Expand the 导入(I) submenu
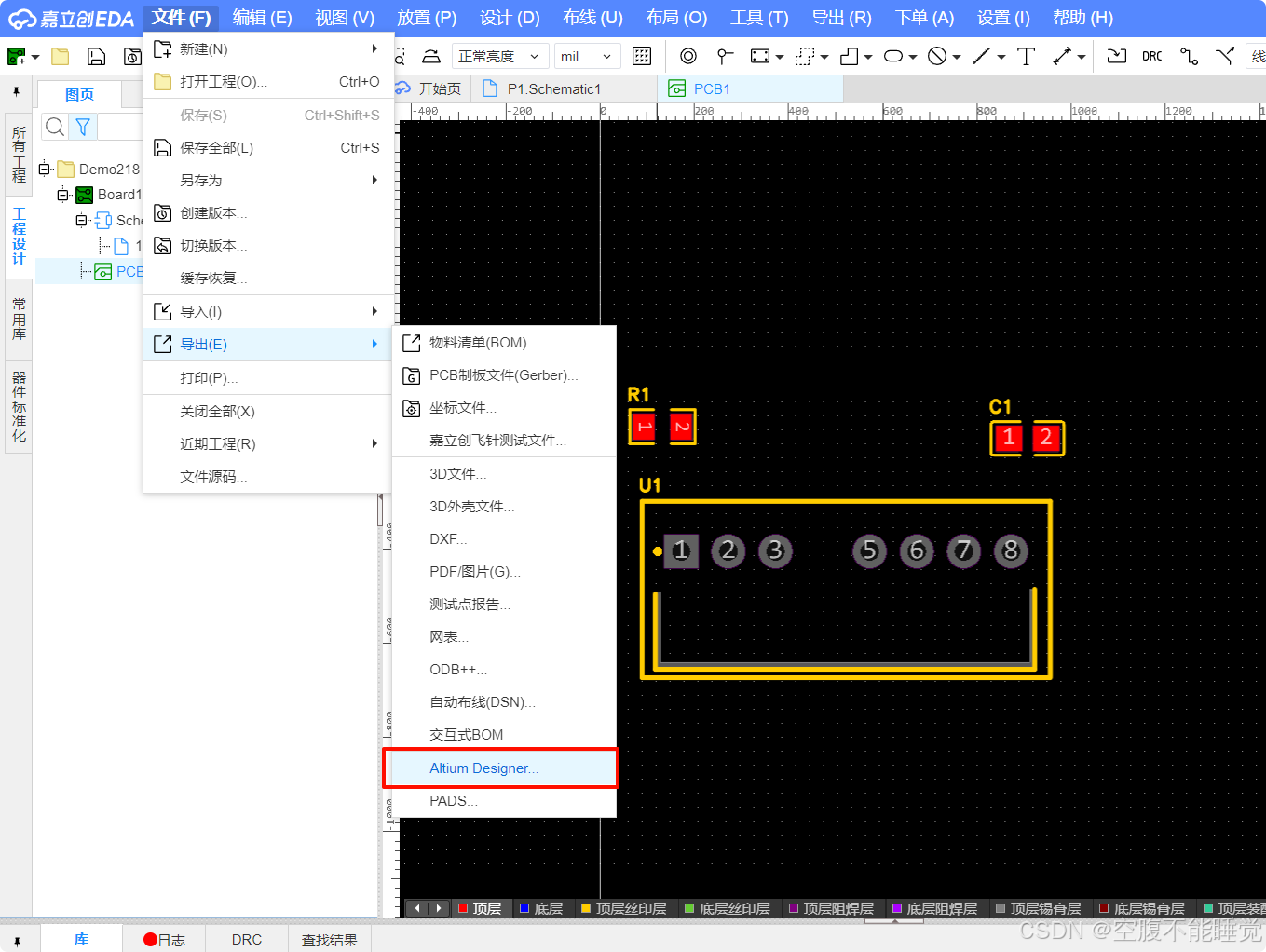1266x952 pixels. (268, 311)
